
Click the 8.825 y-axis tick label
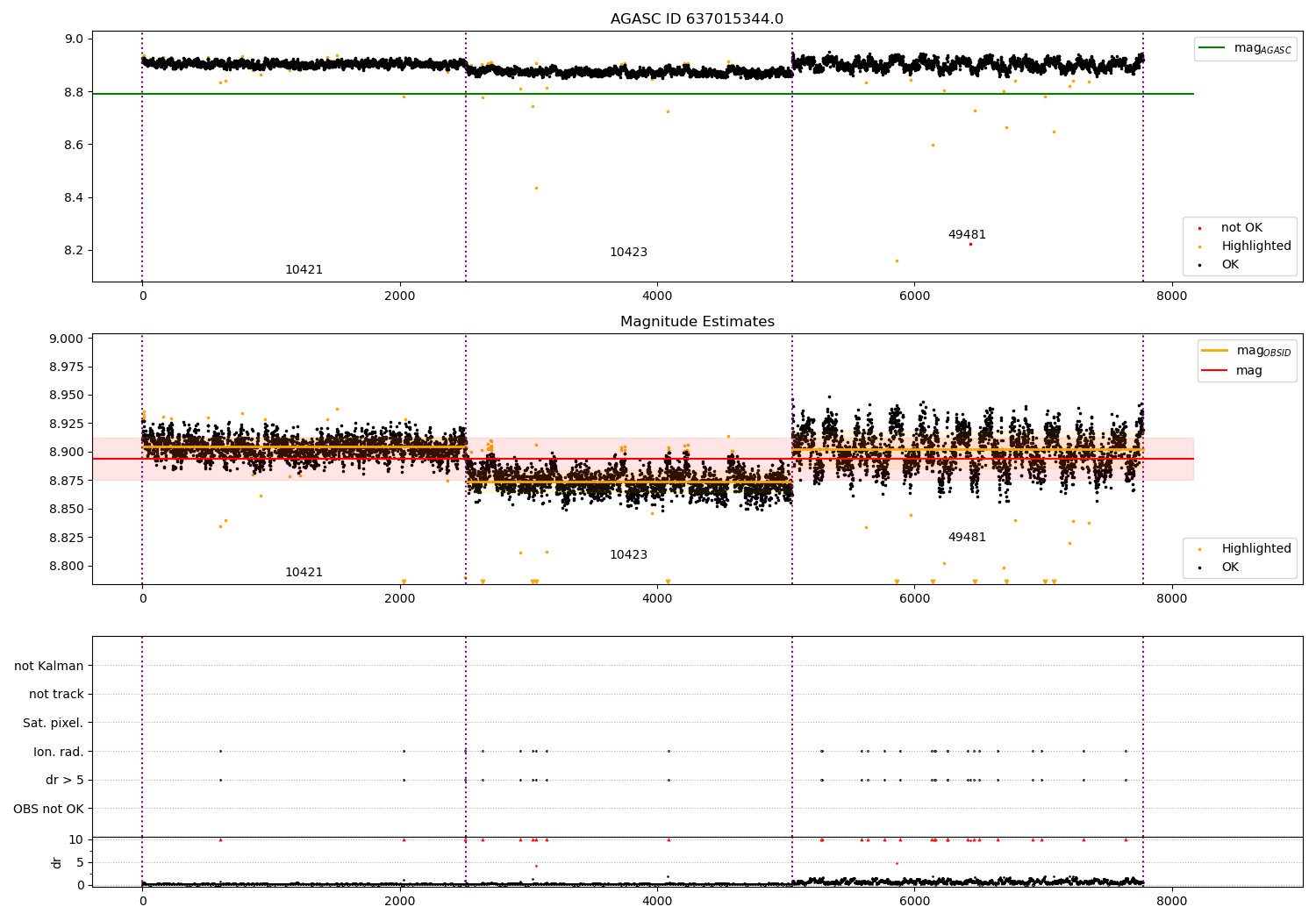coord(67,538)
